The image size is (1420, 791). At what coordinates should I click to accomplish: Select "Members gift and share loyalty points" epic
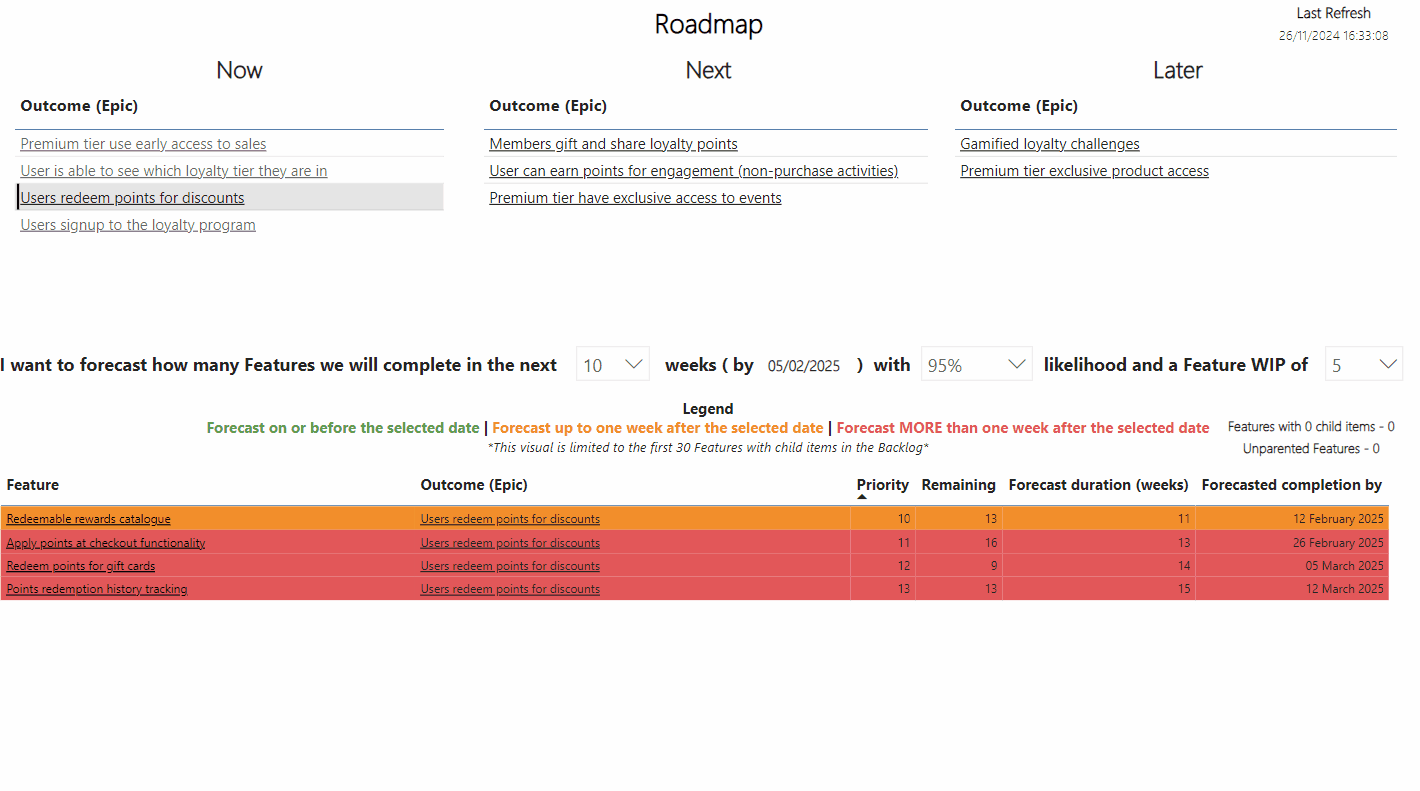pos(612,143)
